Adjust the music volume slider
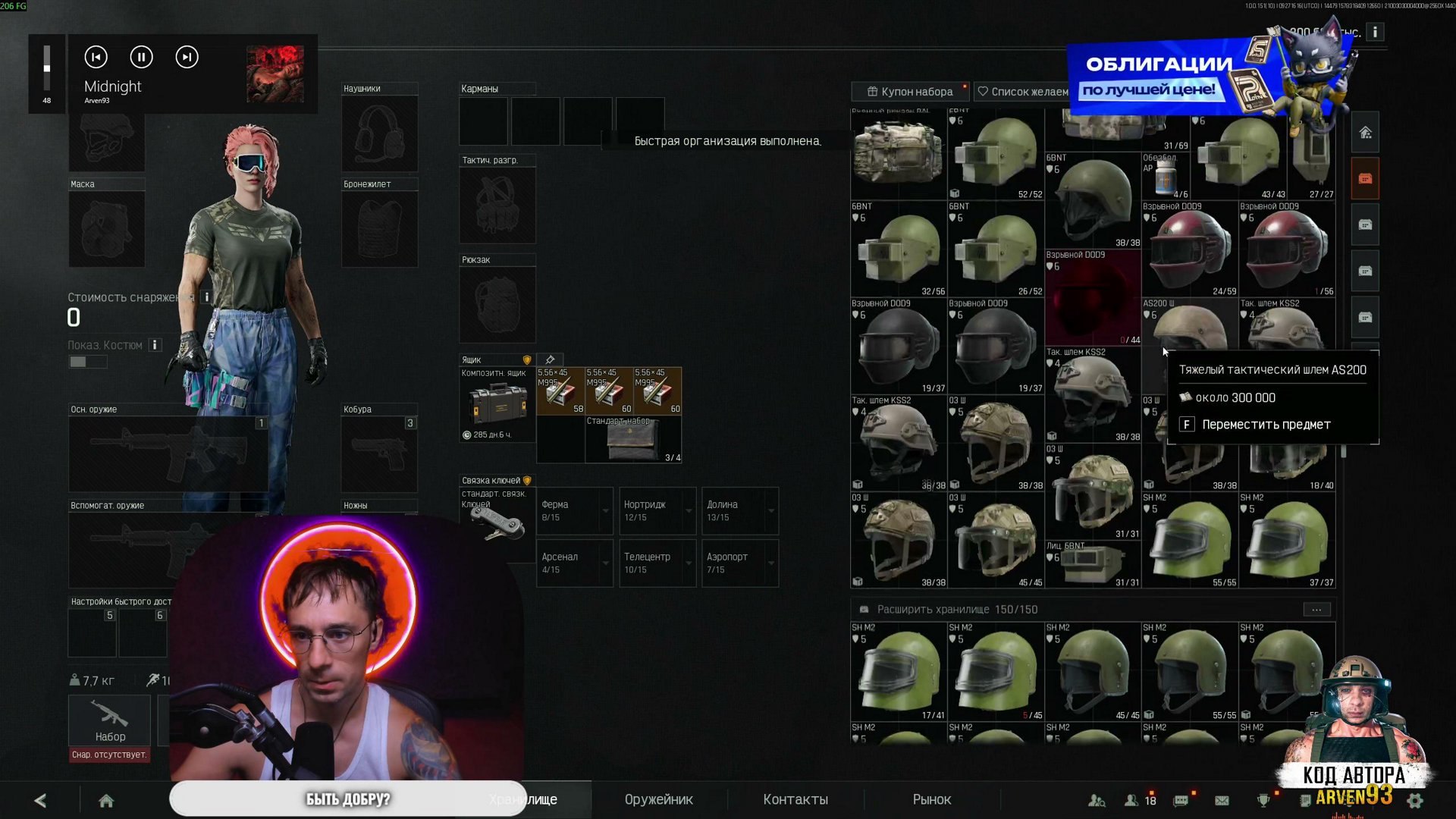Image resolution: width=1456 pixels, height=819 pixels. point(46,69)
